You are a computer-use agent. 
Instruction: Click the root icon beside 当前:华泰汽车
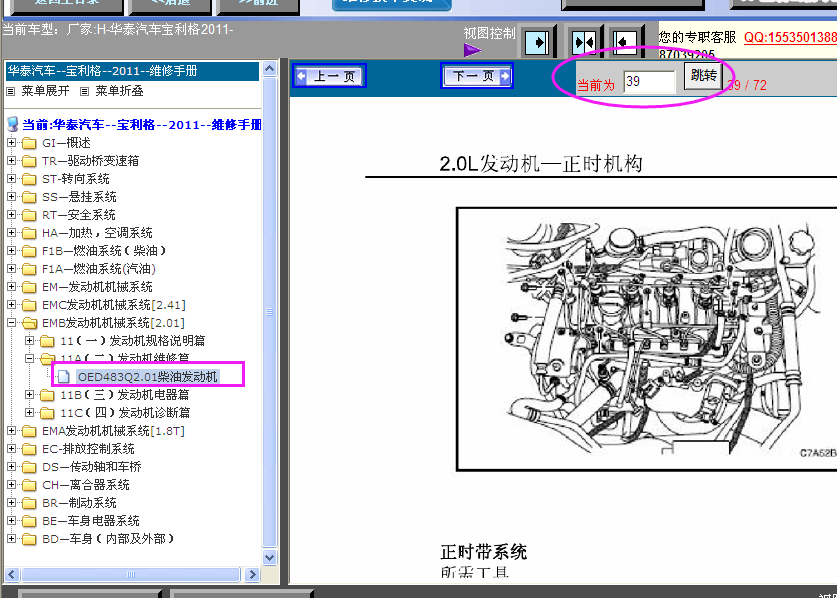pos(12,125)
